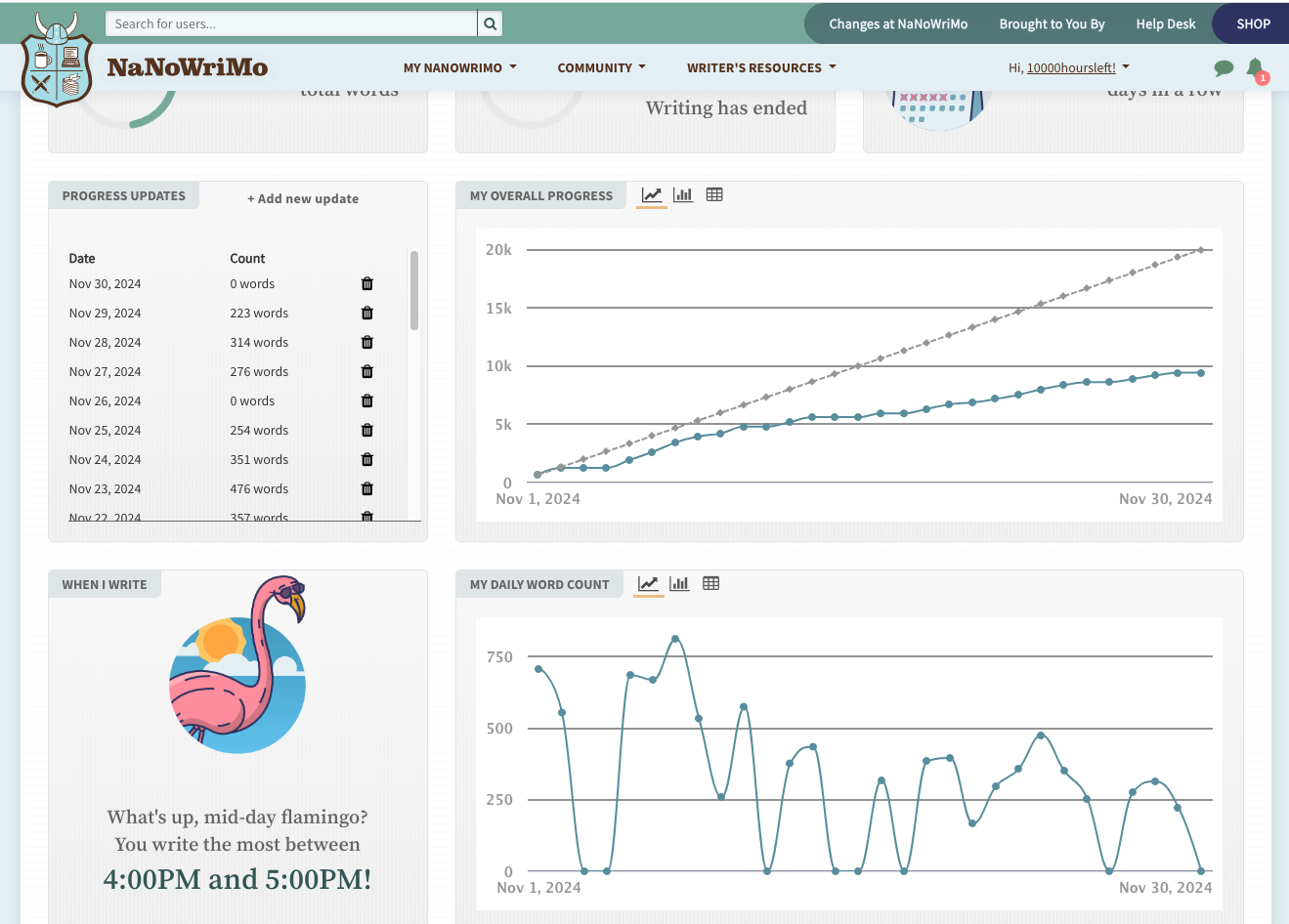Delete the Nov 26, 2024 update
The height and width of the screenshot is (924, 1289).
click(x=367, y=400)
